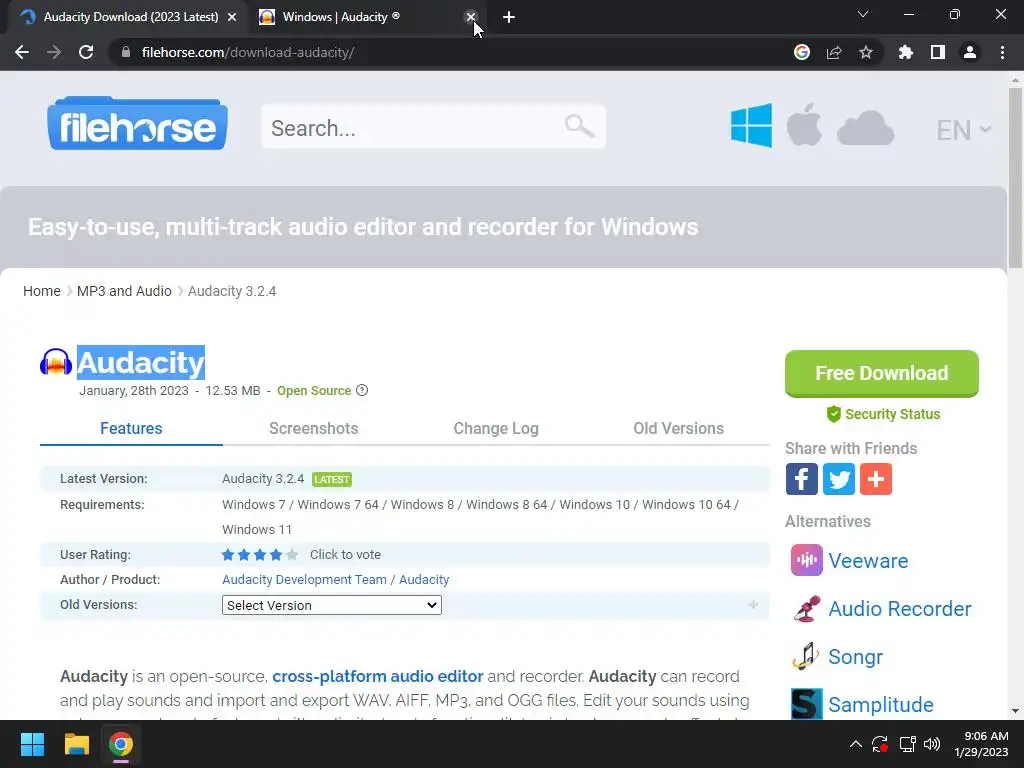
Task: View site information lock icon
Action: (x=126, y=52)
